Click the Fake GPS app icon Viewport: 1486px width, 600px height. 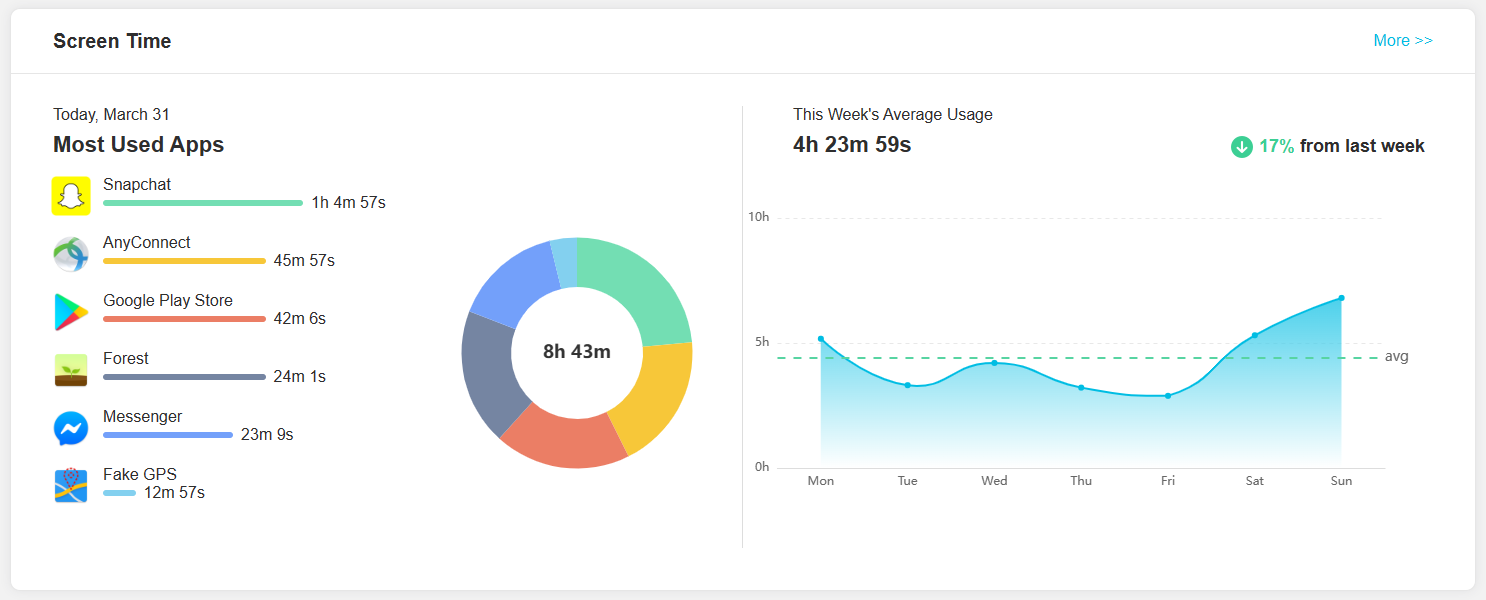click(71, 485)
